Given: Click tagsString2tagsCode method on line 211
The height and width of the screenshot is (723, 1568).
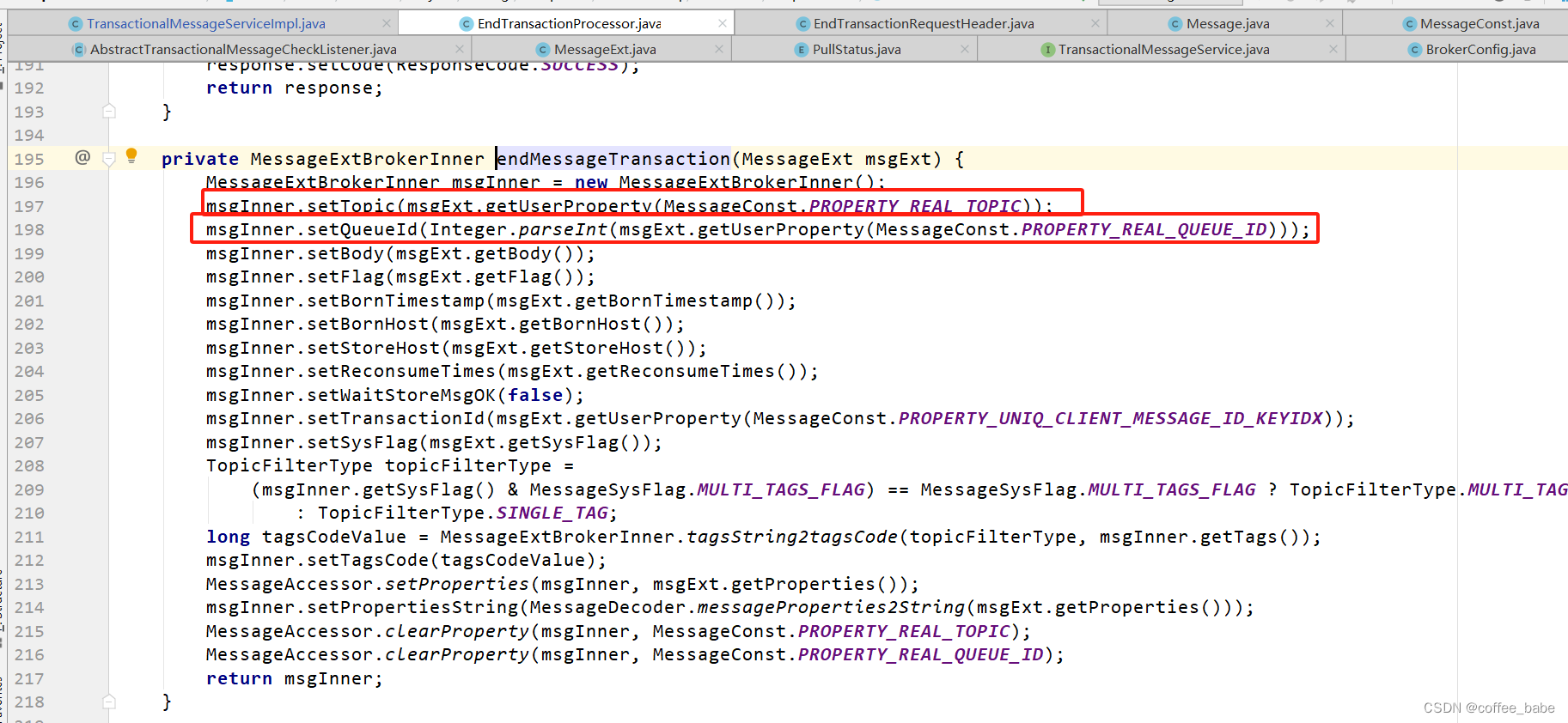Looking at the screenshot, I should point(792,537).
